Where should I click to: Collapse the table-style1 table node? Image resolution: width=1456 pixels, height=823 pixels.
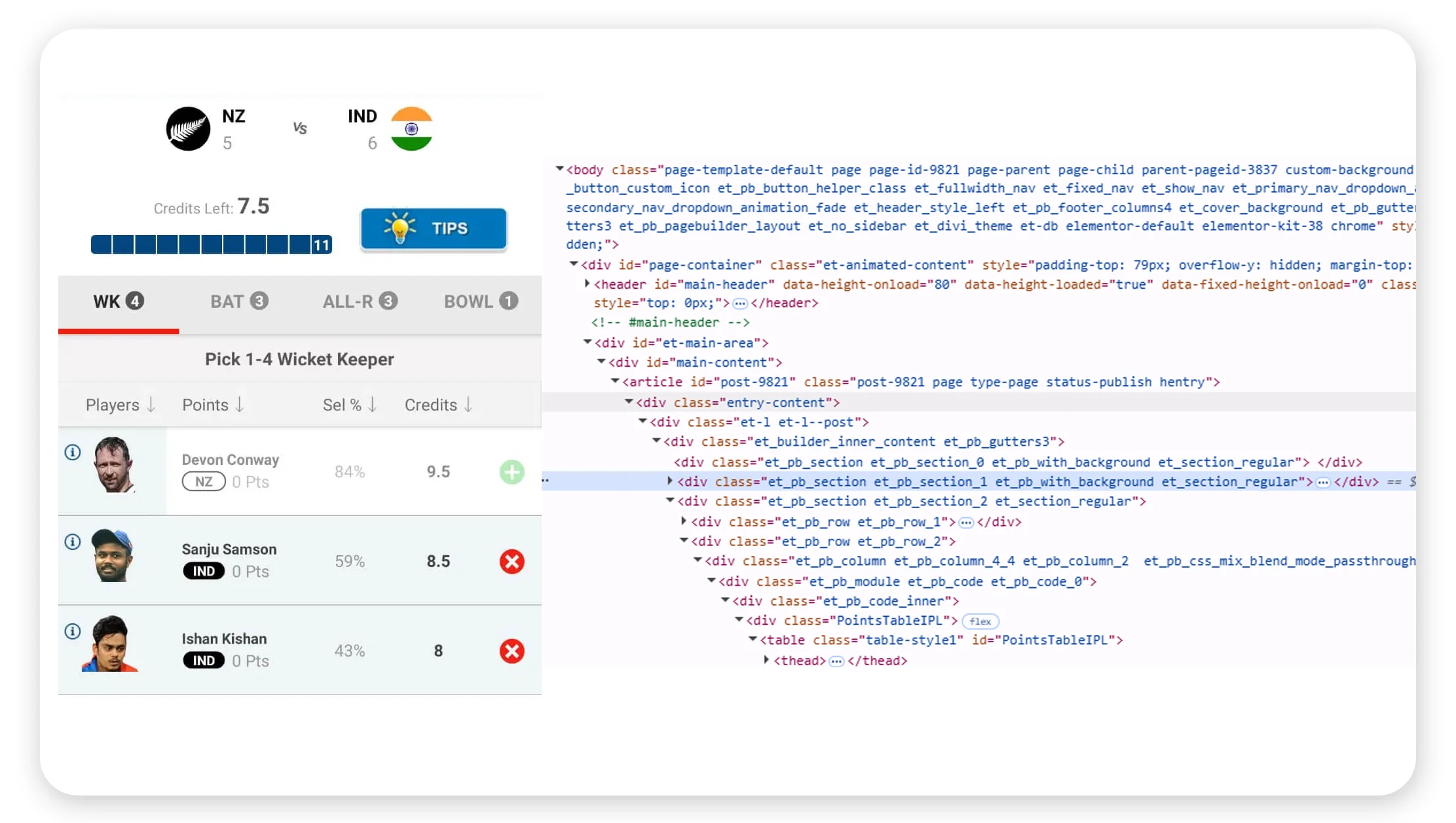pos(753,640)
